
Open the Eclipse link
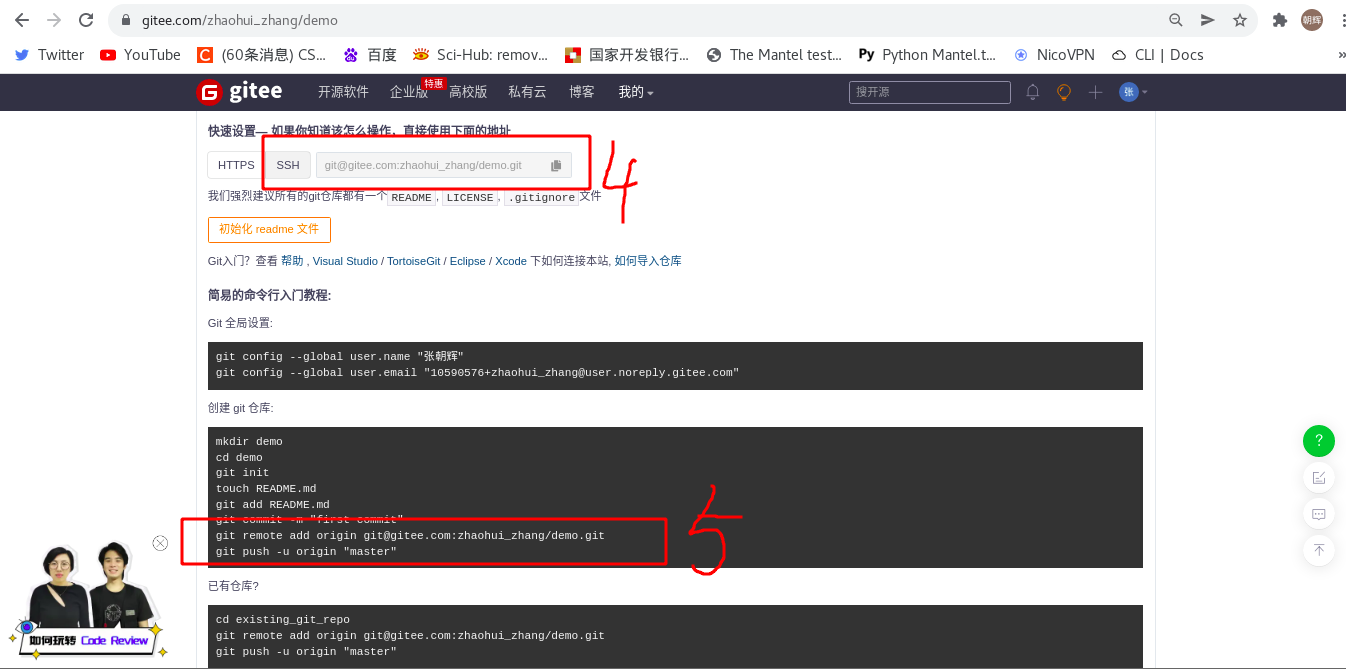point(467,261)
